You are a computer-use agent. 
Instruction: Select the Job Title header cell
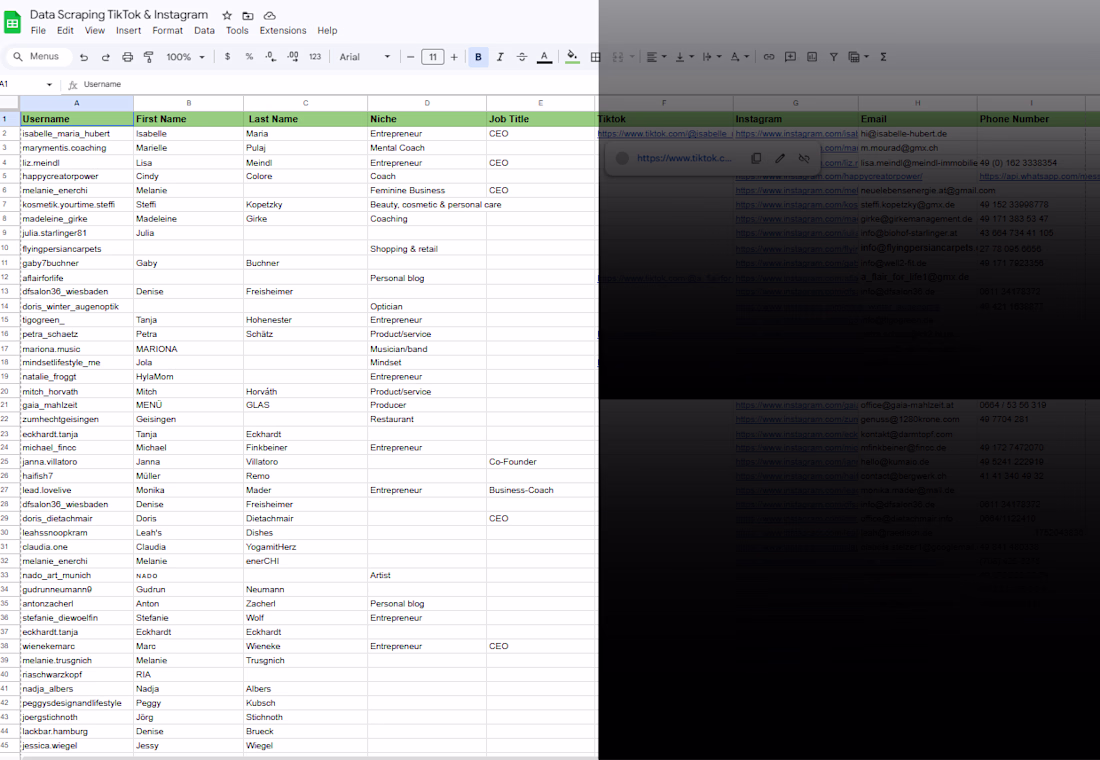[540, 119]
